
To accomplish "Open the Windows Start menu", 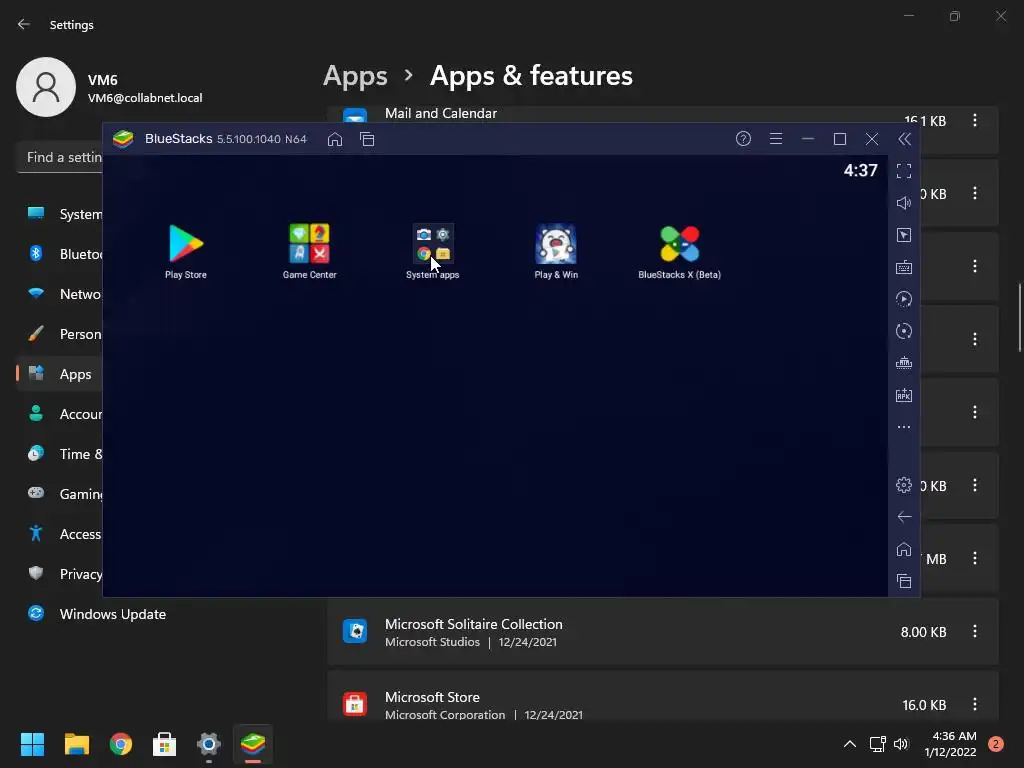I will (32, 744).
